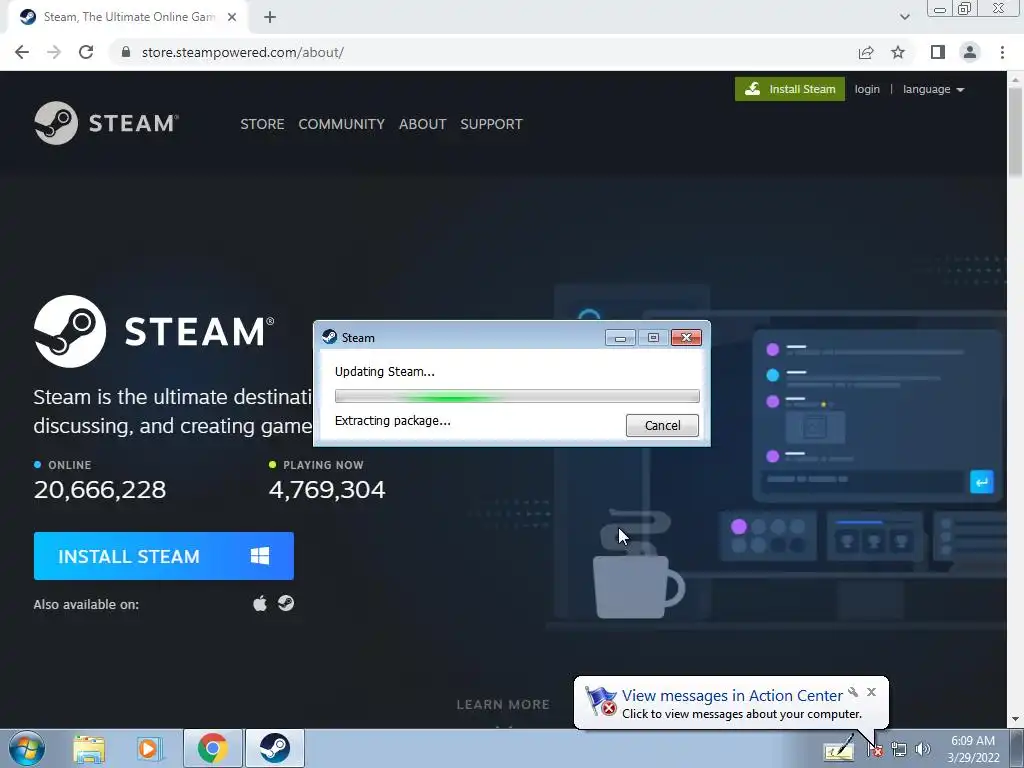The width and height of the screenshot is (1024, 768).
Task: Click the Steam dialog title bar icon
Action: pos(330,337)
